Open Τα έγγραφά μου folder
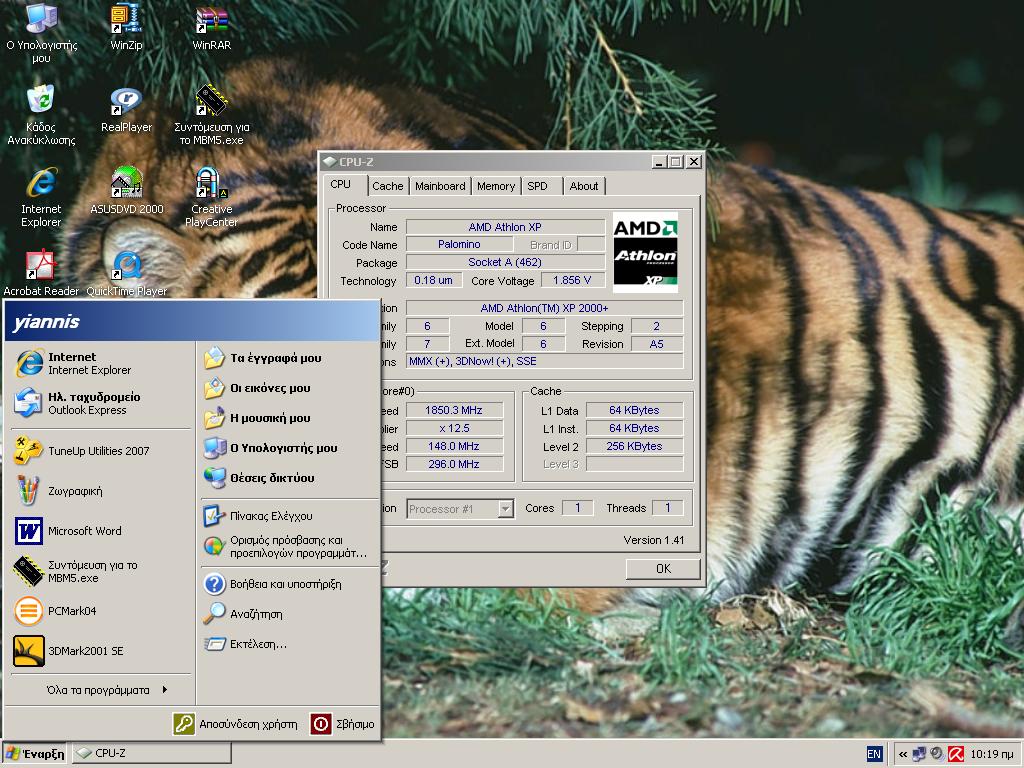1024x768 pixels. pos(287,358)
